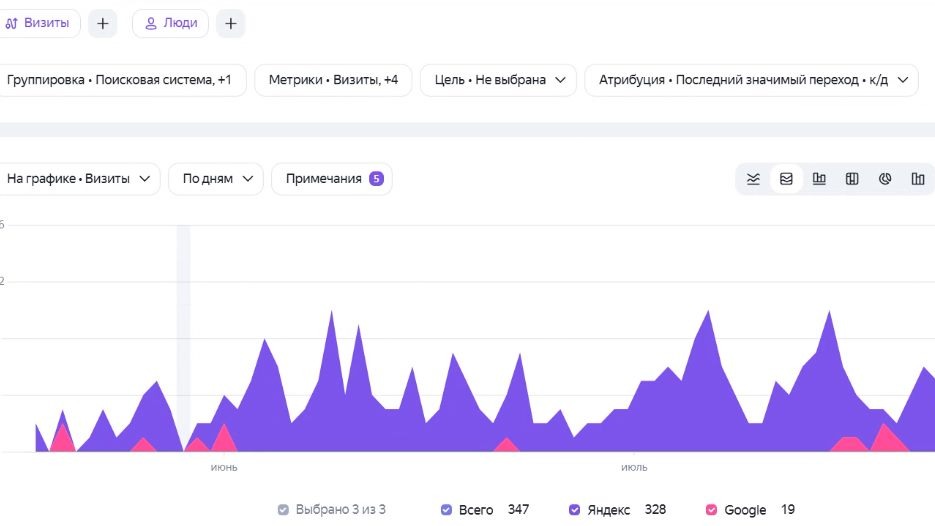Toggle the Всего series checkbox
Viewport: 935px width, 526px height.
[446, 510]
